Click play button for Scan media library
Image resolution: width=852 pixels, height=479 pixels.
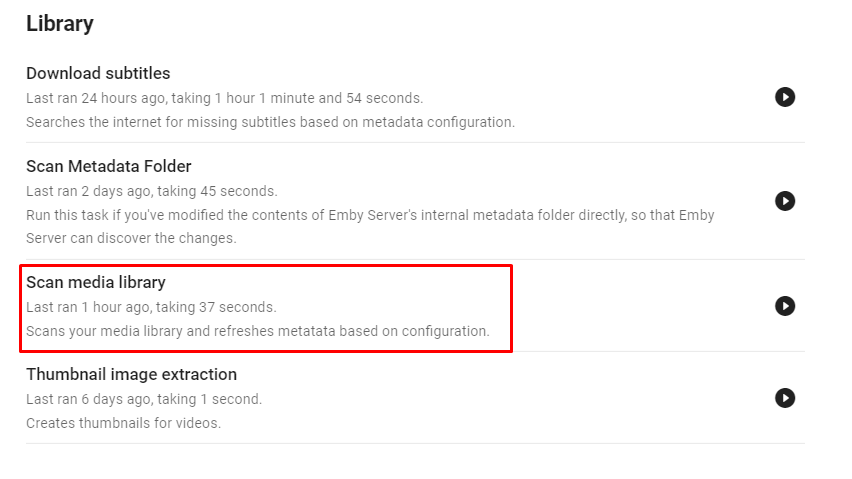click(x=785, y=306)
